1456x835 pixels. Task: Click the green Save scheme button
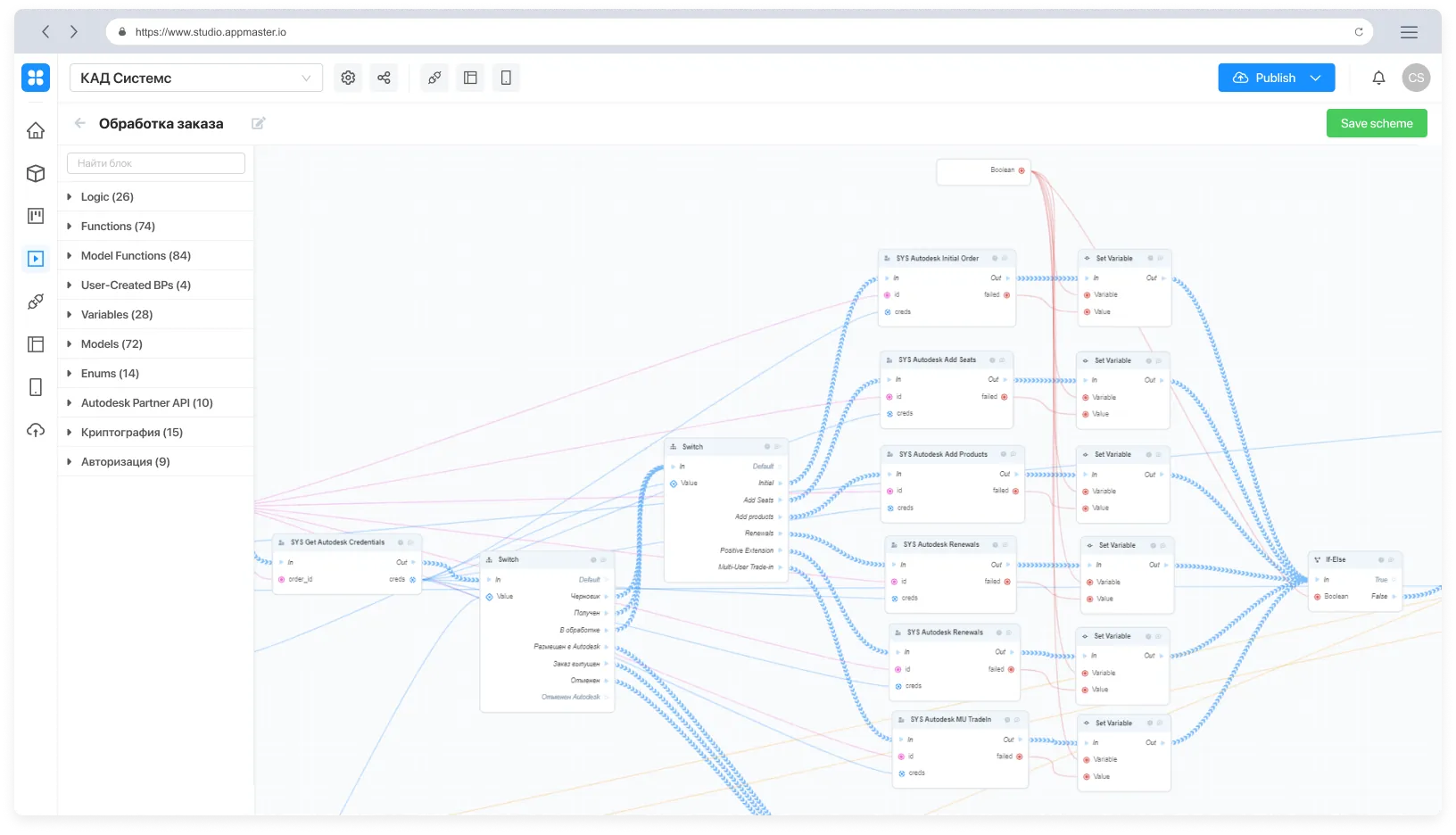(x=1377, y=123)
